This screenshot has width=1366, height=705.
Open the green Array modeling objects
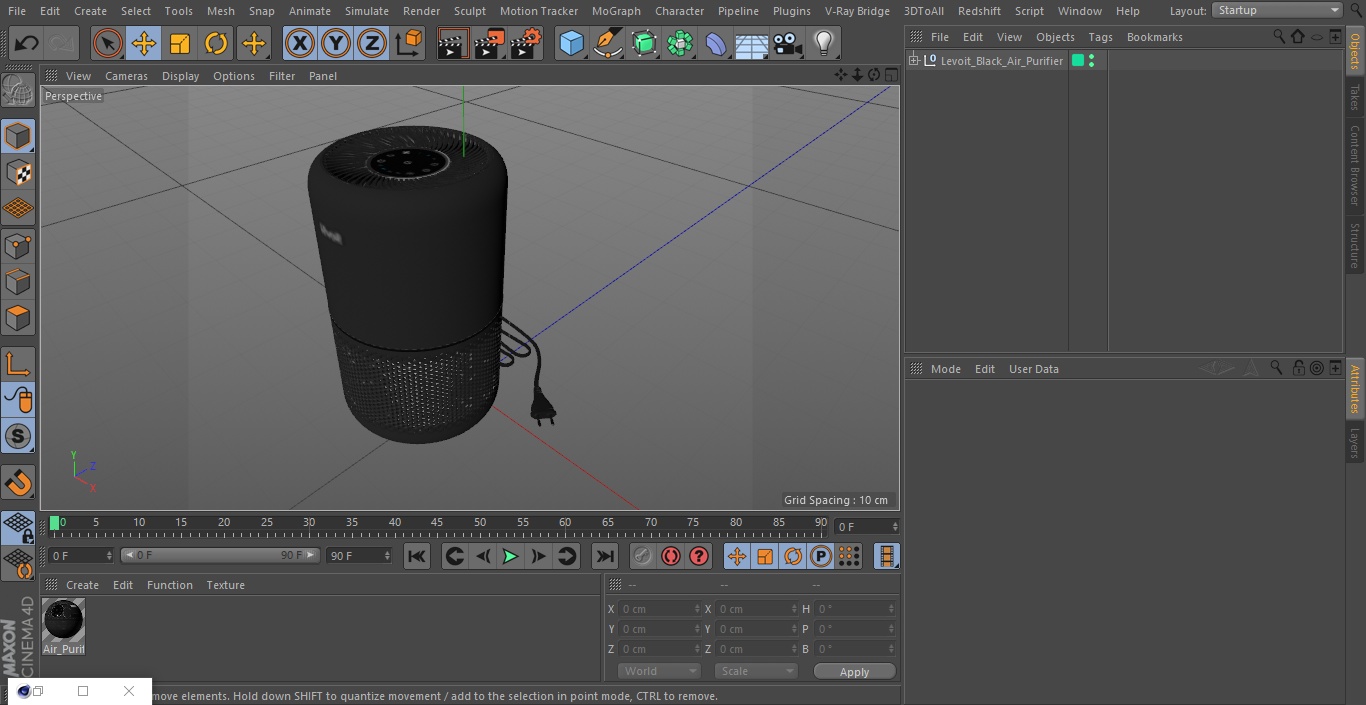pyautogui.click(x=680, y=43)
